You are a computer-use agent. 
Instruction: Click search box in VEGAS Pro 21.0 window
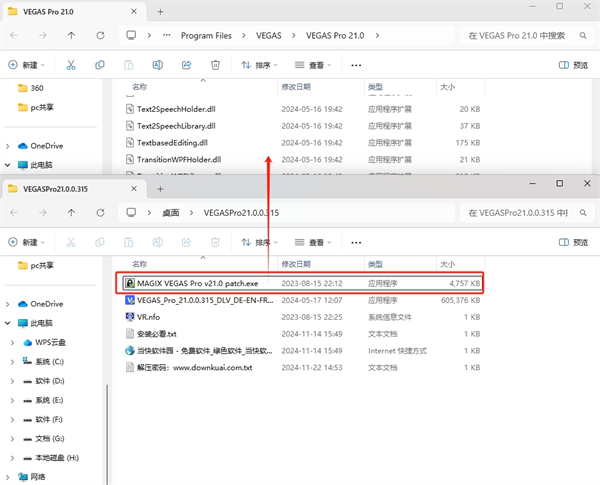[527, 36]
